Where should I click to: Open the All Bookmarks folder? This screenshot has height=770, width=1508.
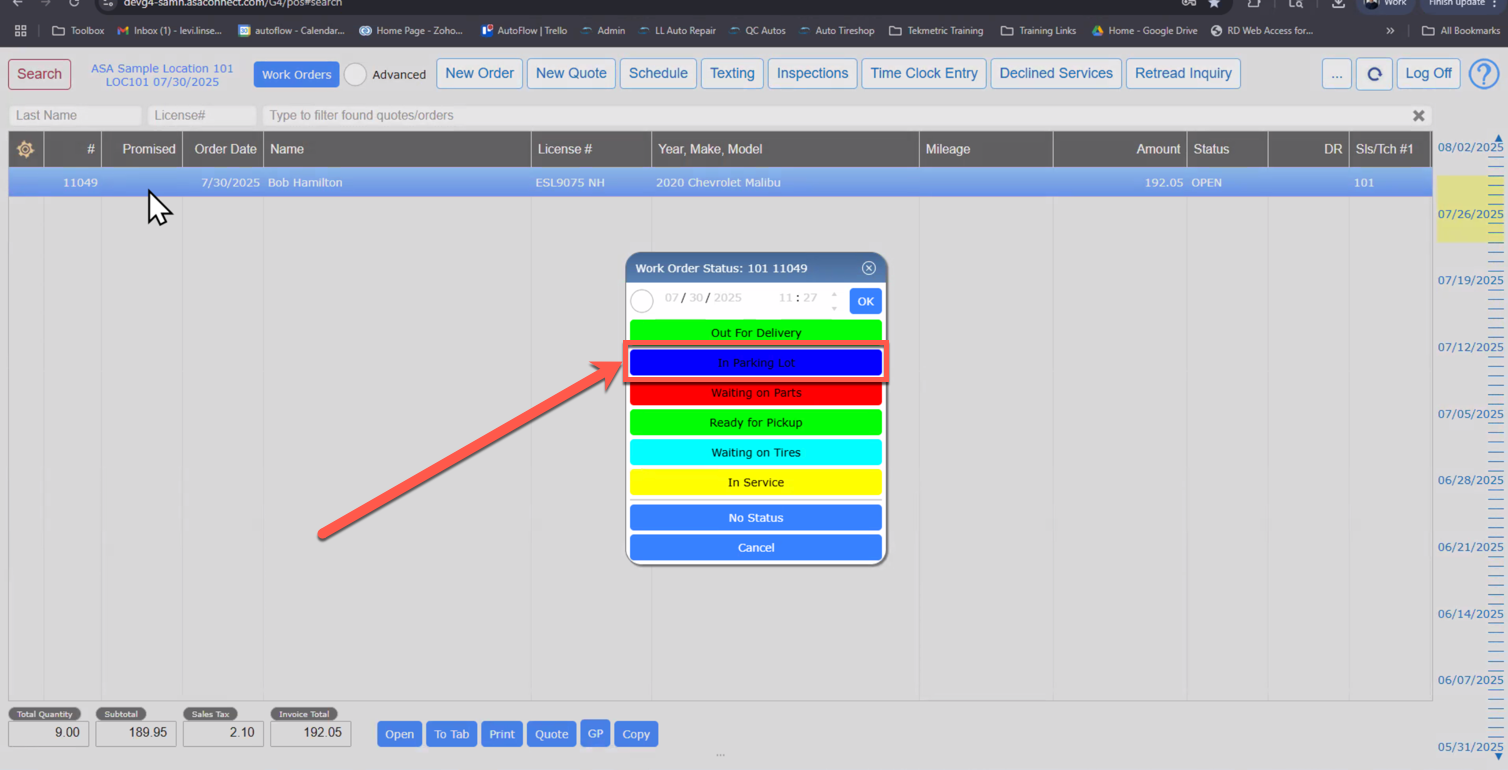tap(1461, 31)
